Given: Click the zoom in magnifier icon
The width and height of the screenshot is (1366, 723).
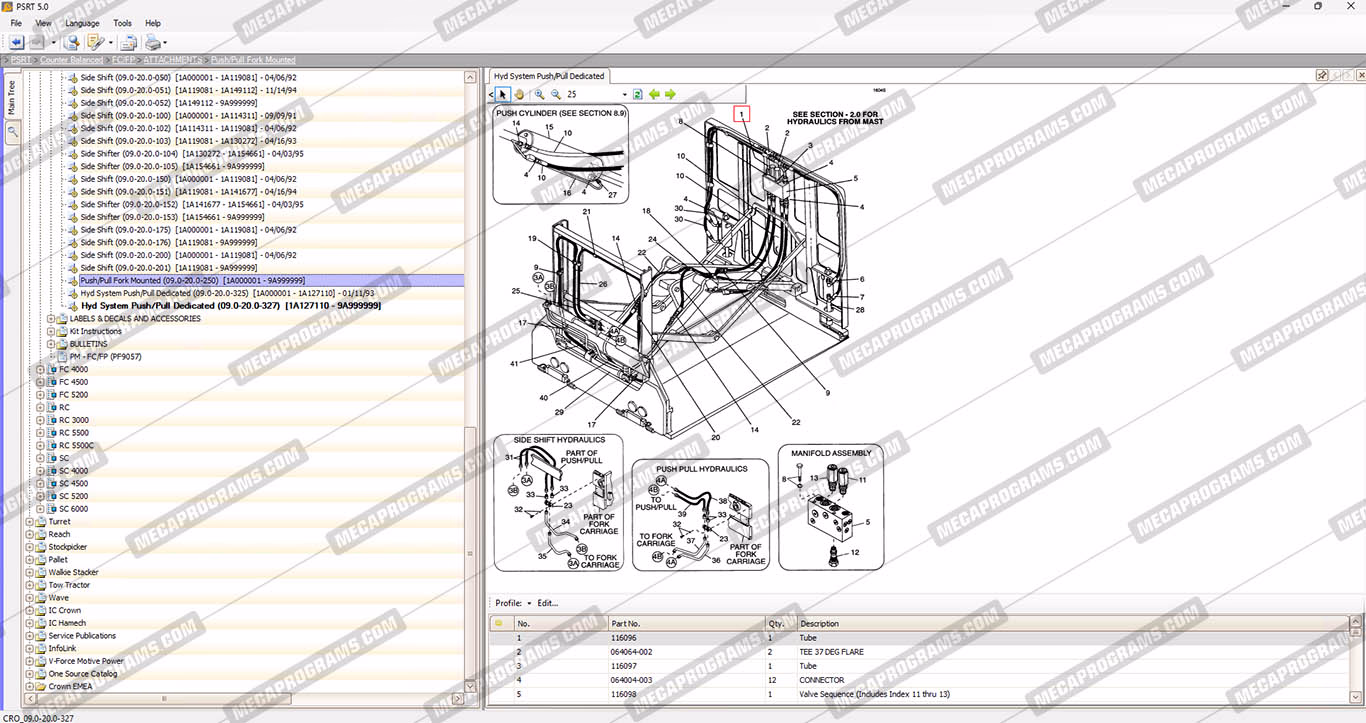Looking at the screenshot, I should (x=539, y=94).
